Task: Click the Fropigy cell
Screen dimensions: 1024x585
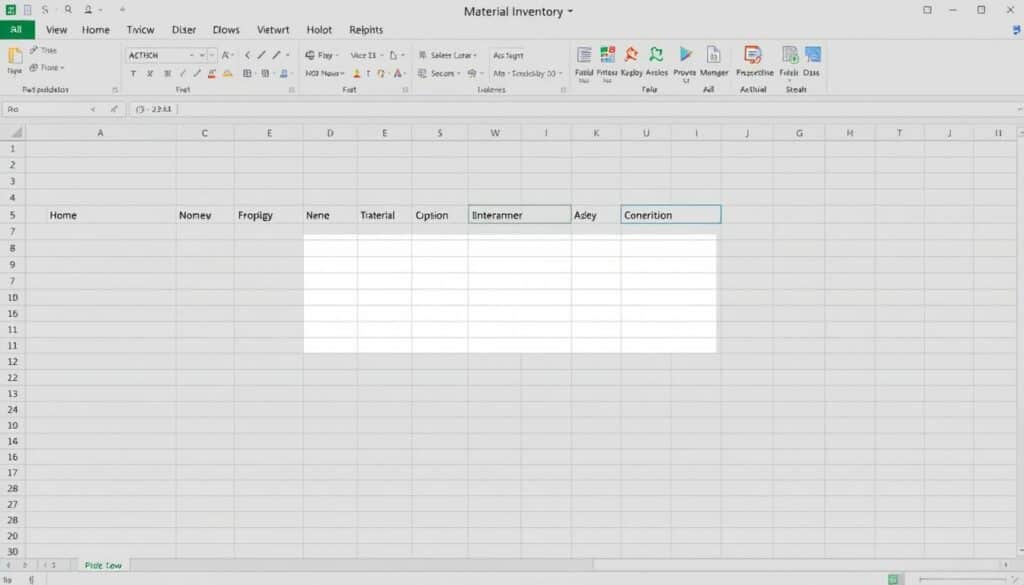Action: pyautogui.click(x=268, y=215)
